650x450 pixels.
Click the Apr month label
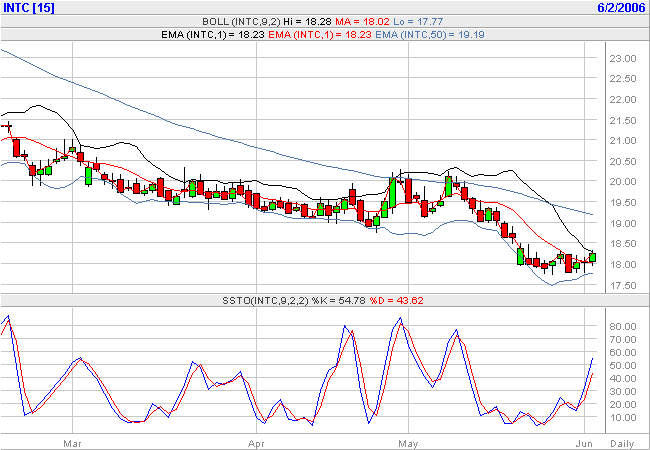click(256, 444)
